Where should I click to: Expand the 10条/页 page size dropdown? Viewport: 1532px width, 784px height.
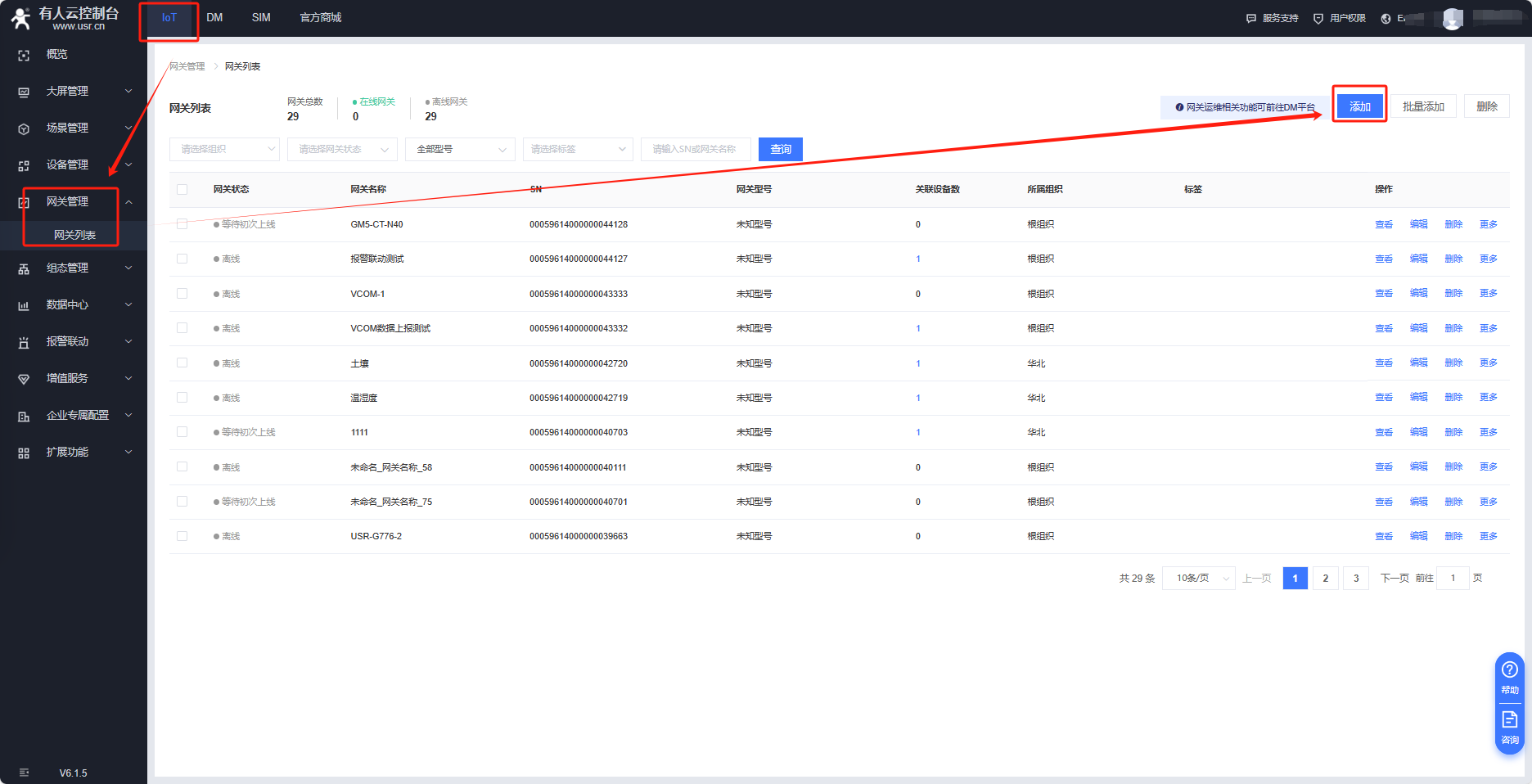point(1199,579)
